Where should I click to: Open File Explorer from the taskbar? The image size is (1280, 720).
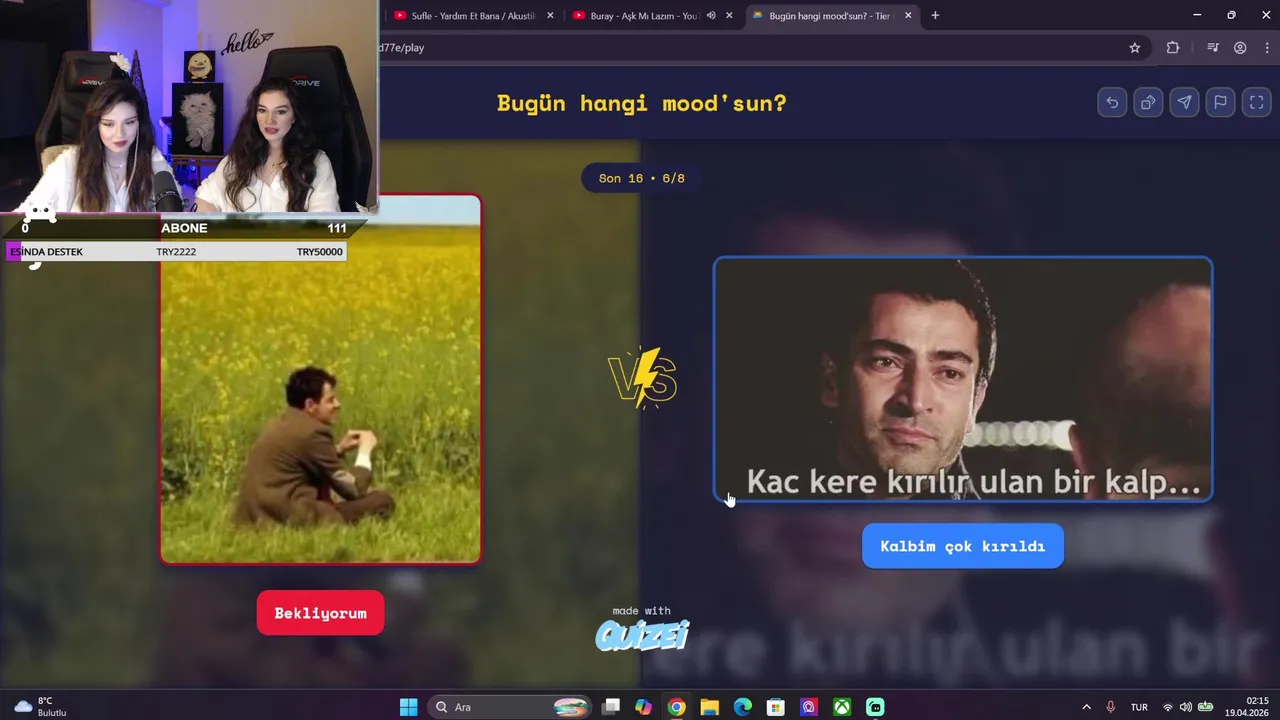pos(709,707)
